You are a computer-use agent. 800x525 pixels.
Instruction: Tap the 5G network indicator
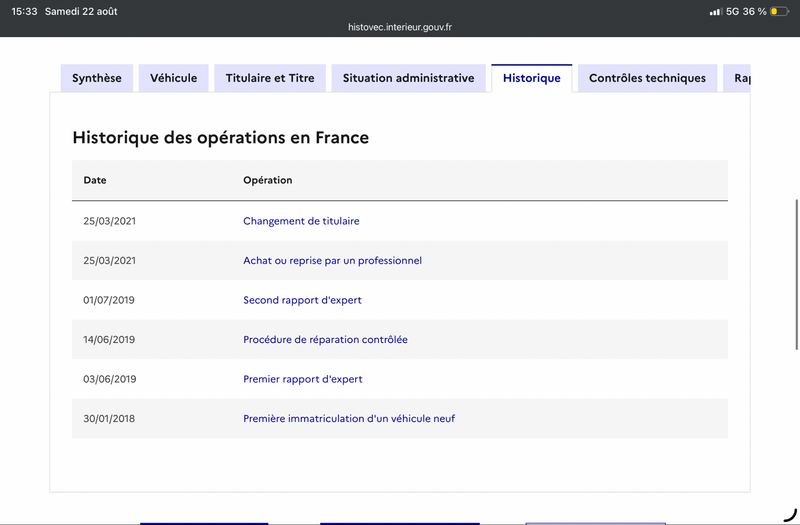pos(733,11)
